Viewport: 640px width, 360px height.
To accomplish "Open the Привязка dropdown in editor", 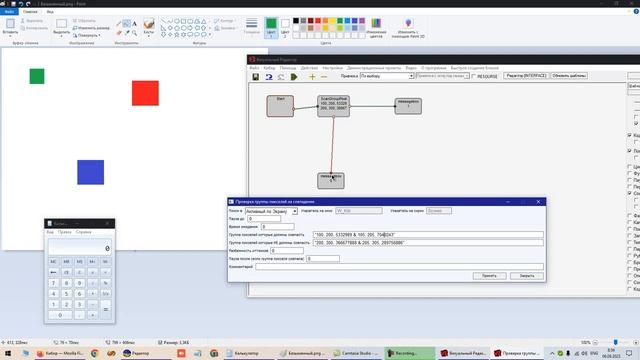I will point(411,76).
